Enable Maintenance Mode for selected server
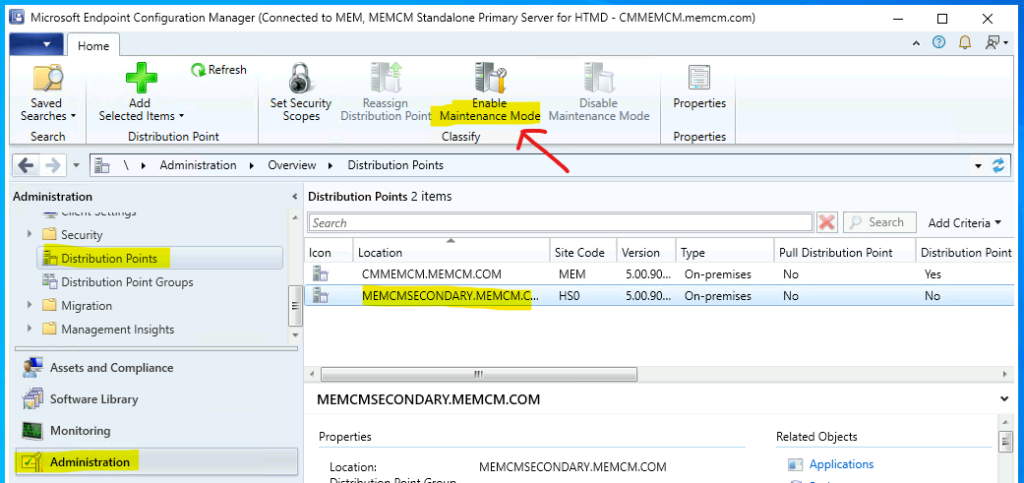Screen dimensions: 1024x483 [489, 93]
